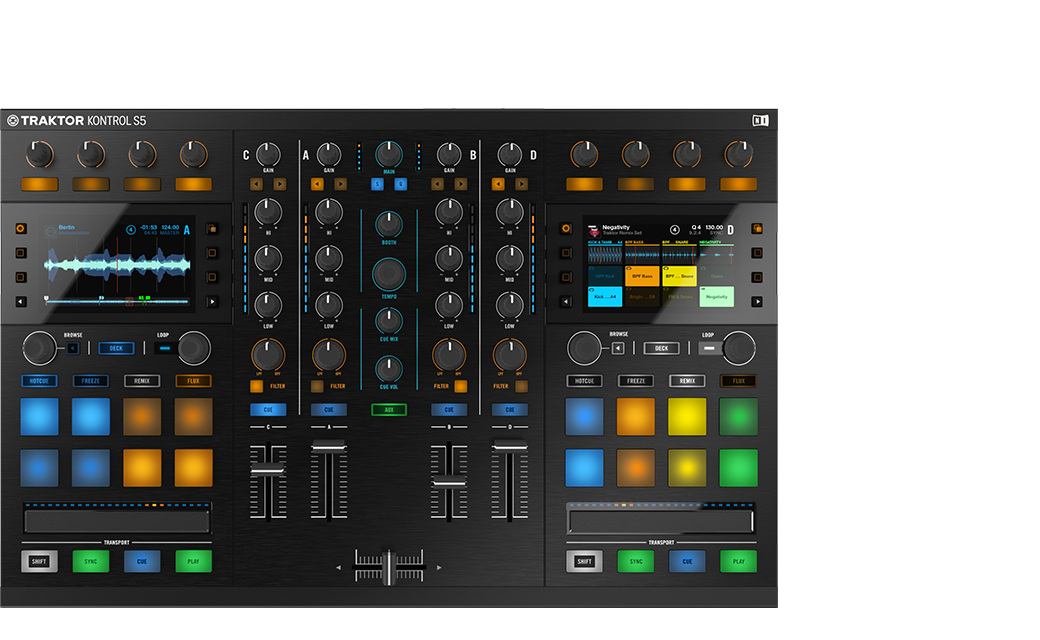This screenshot has width=1040, height=640.
Task: Enable headphone CUE on channel C
Action: click(268, 410)
